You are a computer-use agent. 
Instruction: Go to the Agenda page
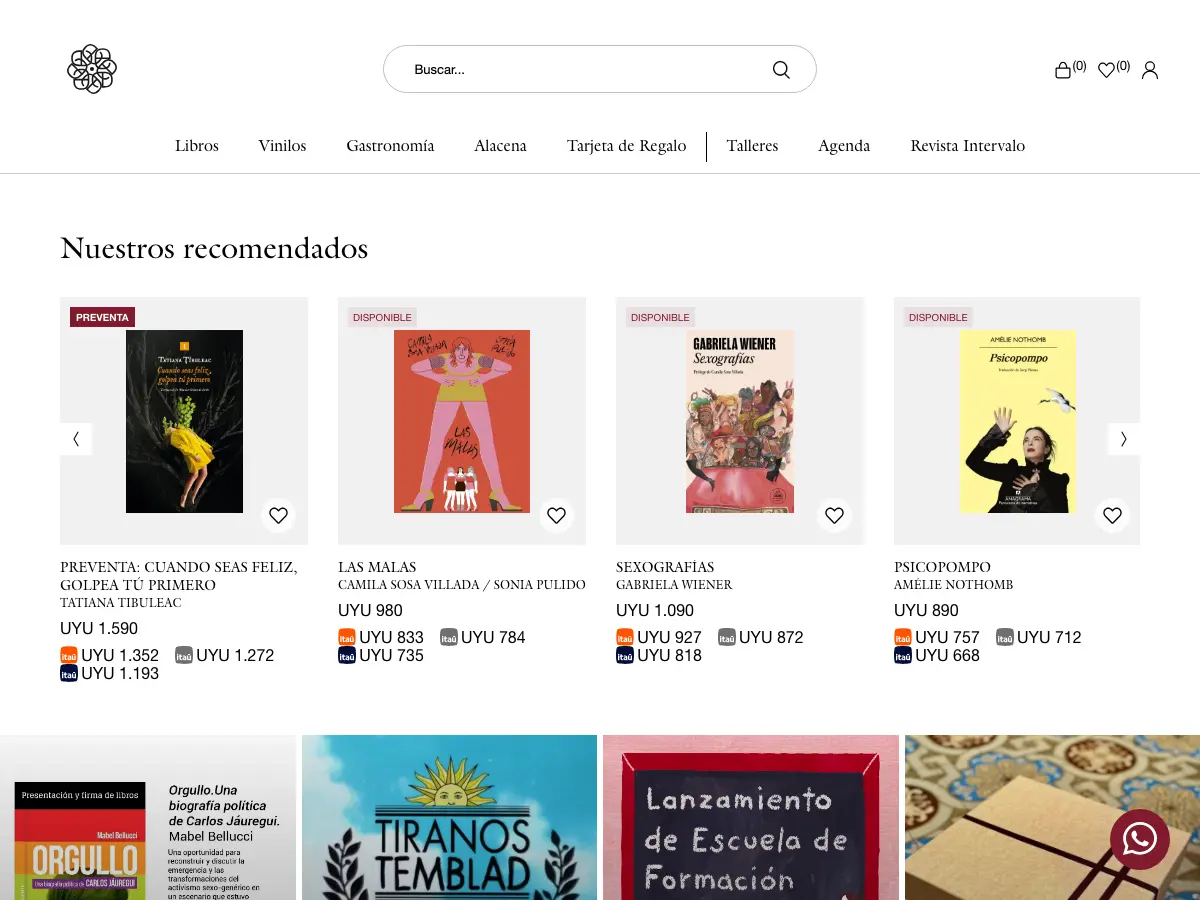click(x=844, y=146)
